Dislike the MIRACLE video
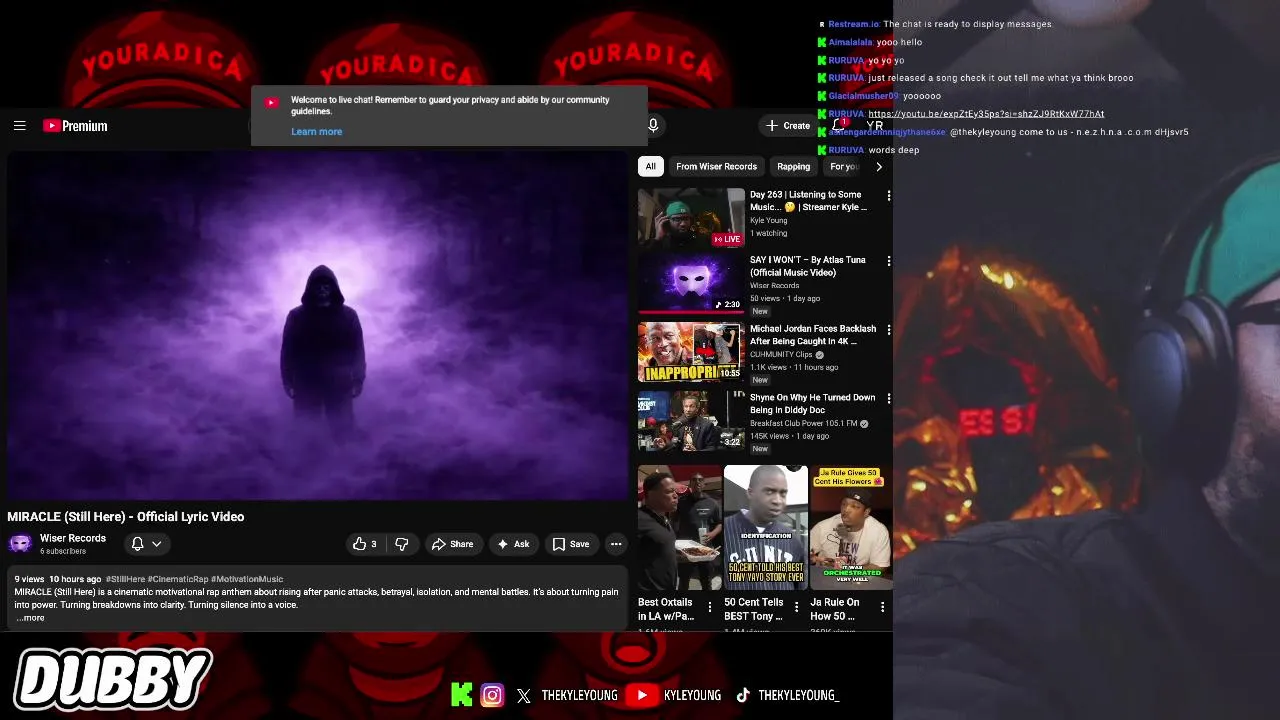 pos(402,544)
